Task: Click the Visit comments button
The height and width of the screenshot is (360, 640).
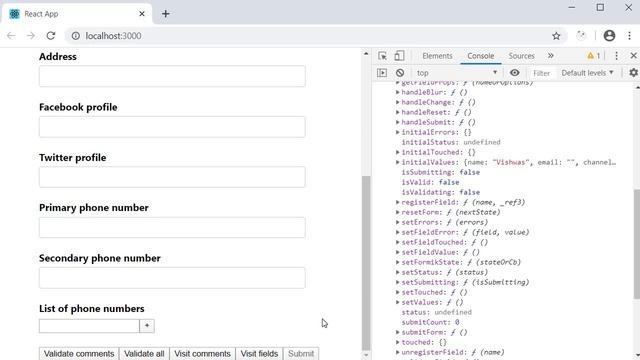Action: [x=202, y=353]
